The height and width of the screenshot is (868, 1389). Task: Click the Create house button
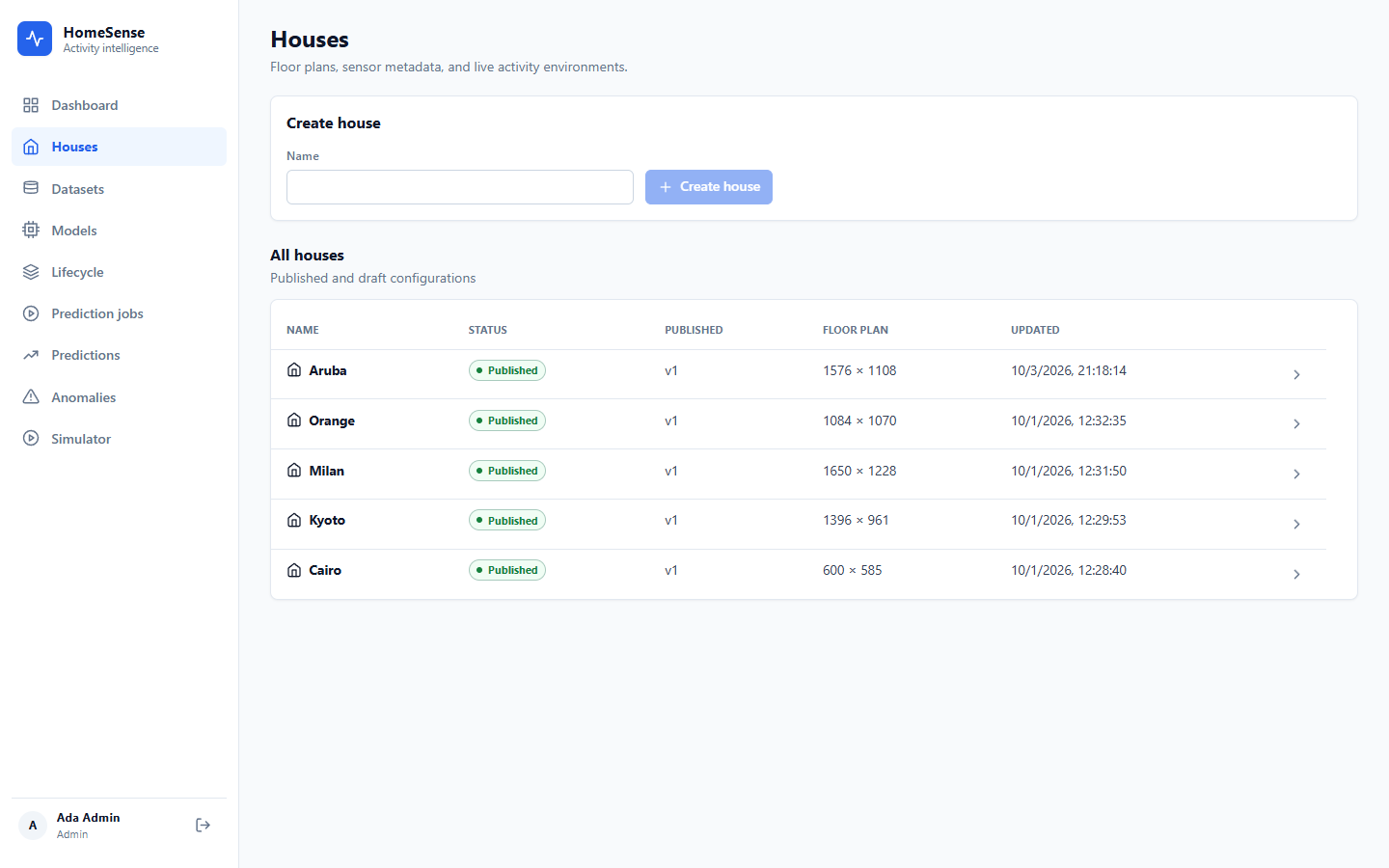coord(709,187)
